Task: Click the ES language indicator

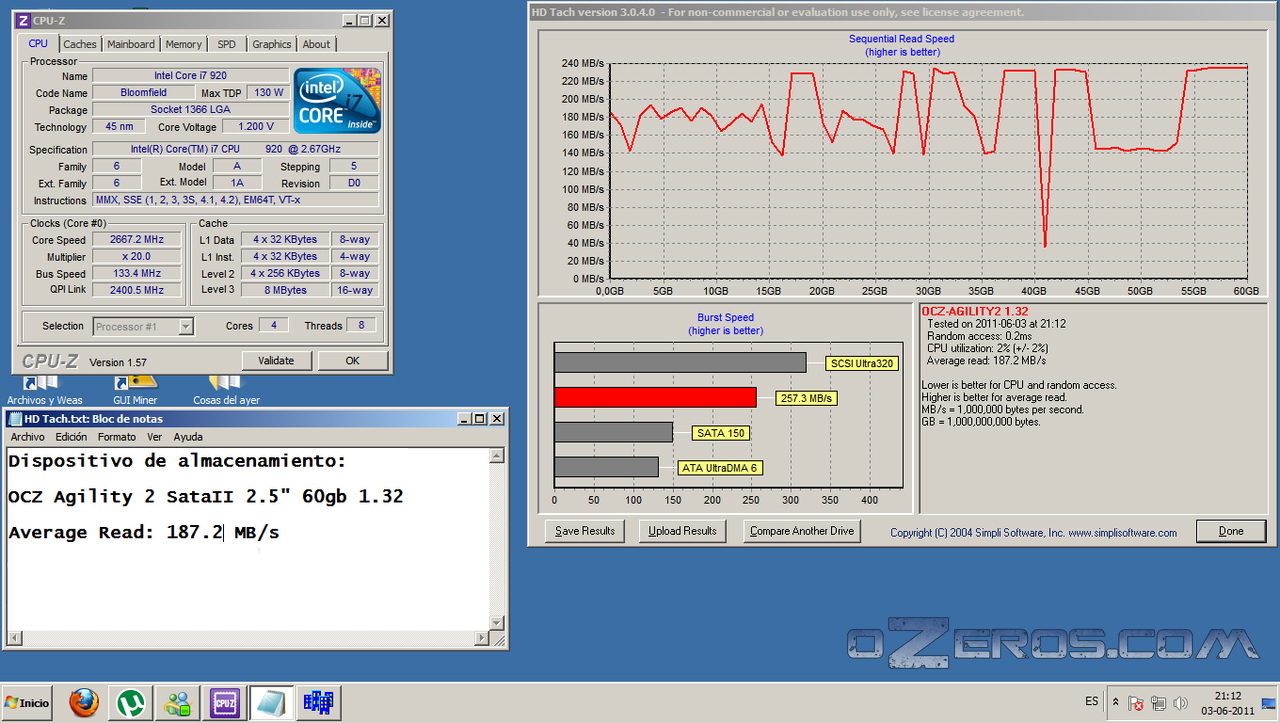Action: (1091, 702)
